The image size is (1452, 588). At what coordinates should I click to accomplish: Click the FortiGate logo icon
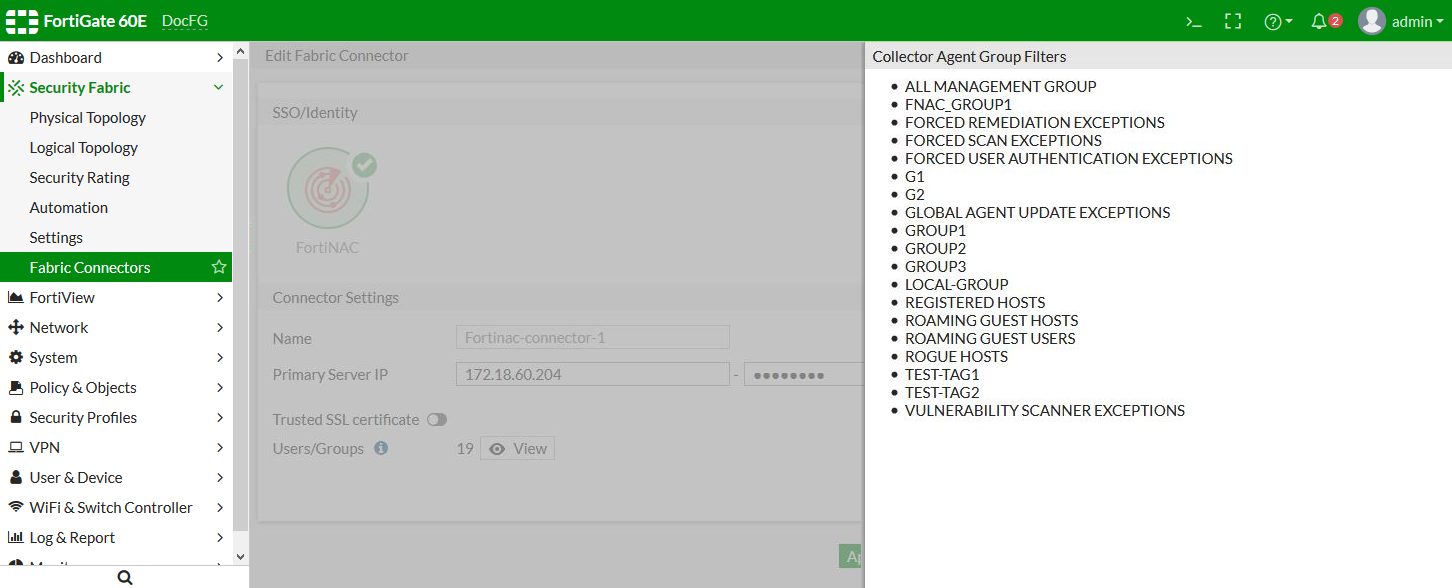click(21, 21)
